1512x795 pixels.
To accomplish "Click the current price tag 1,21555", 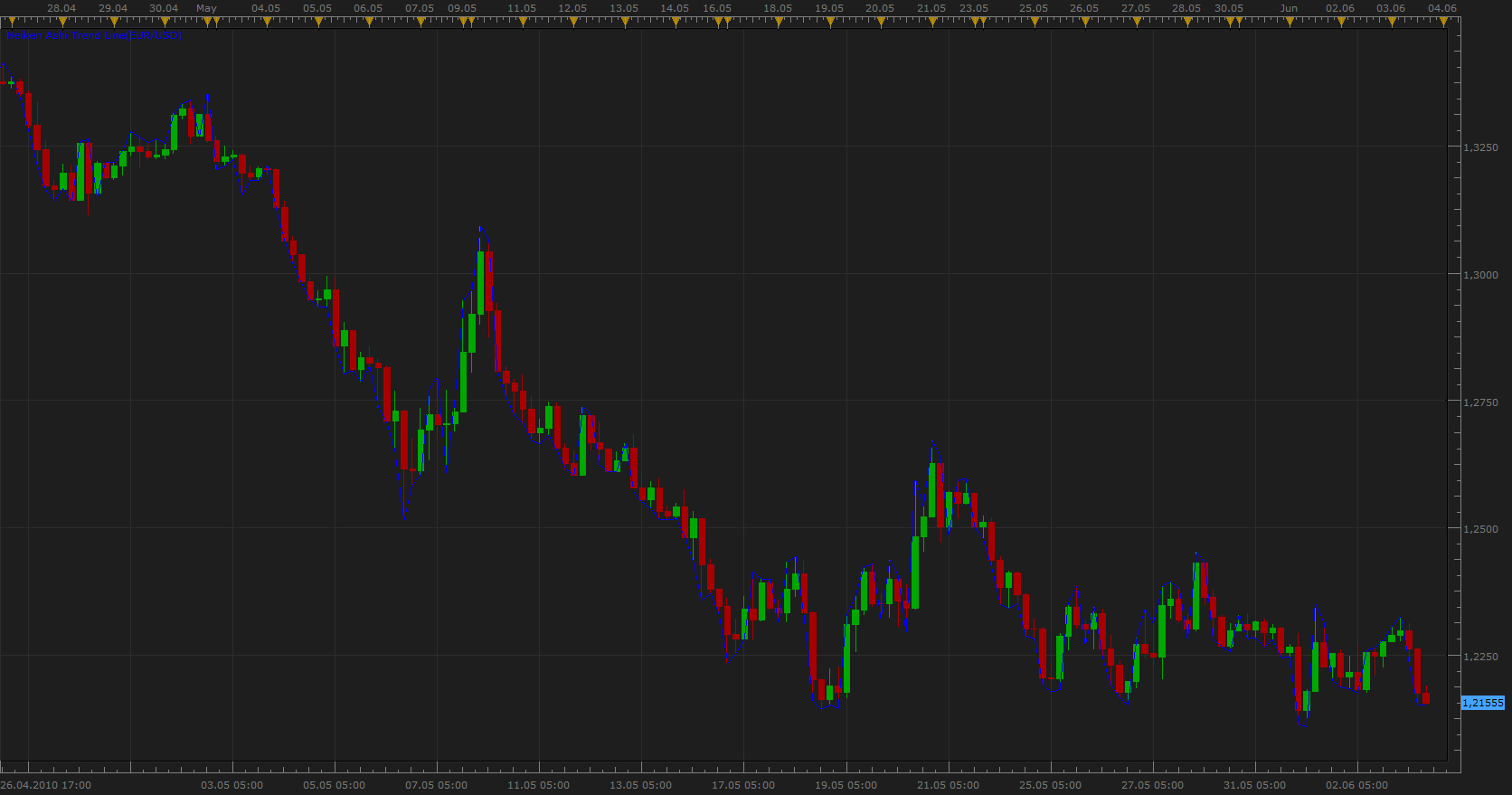I will 1483,703.
